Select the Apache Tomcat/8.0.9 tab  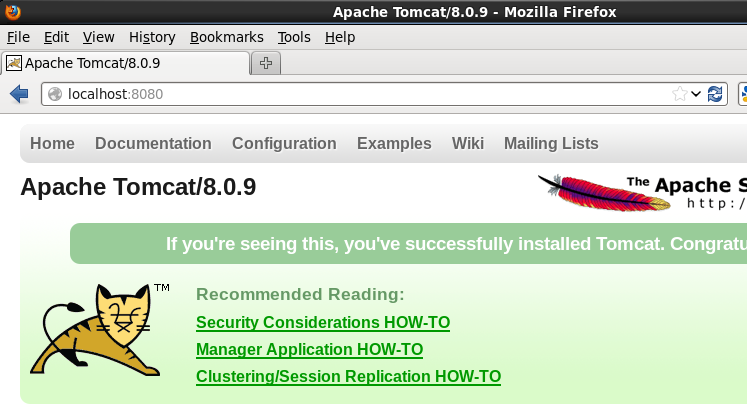[x=126, y=63]
